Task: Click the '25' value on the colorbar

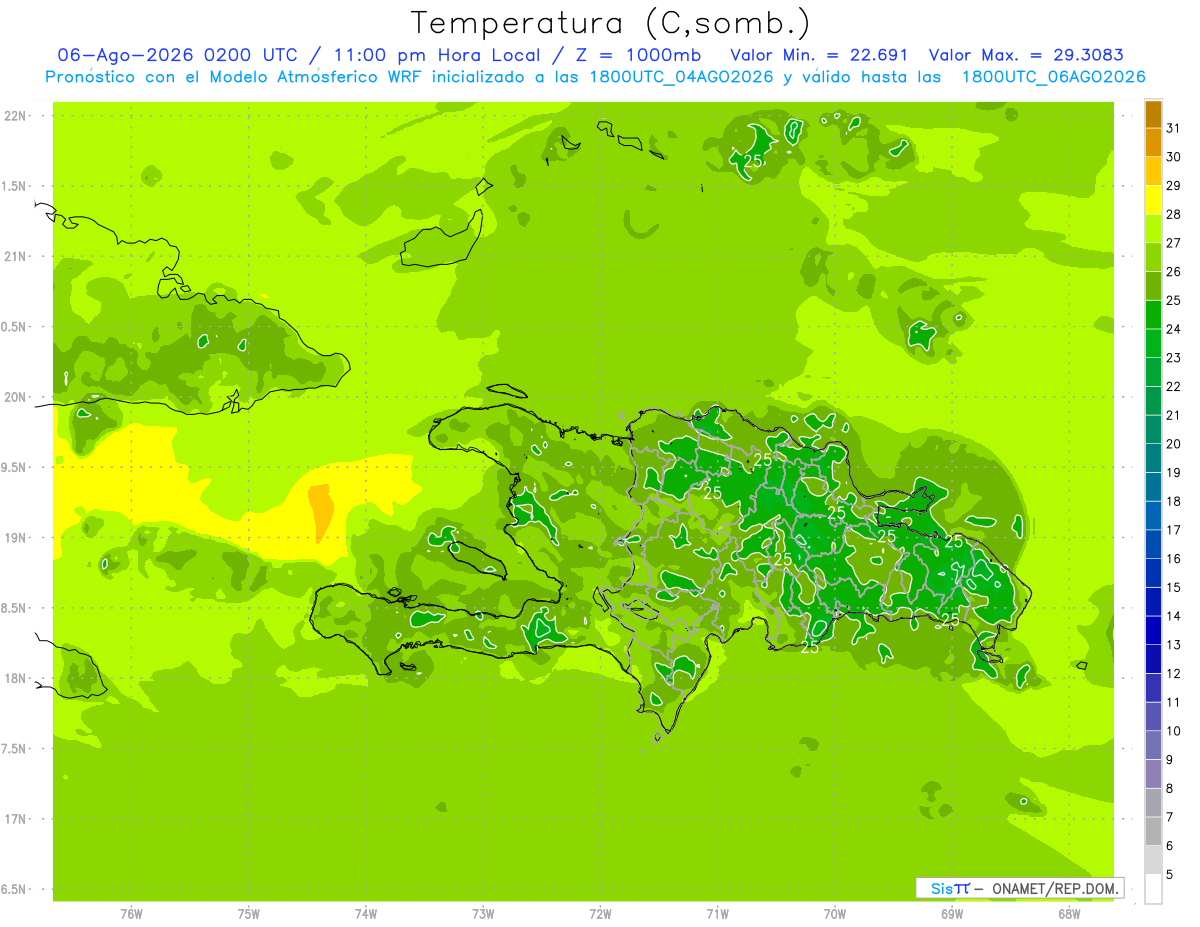Action: tap(1174, 300)
